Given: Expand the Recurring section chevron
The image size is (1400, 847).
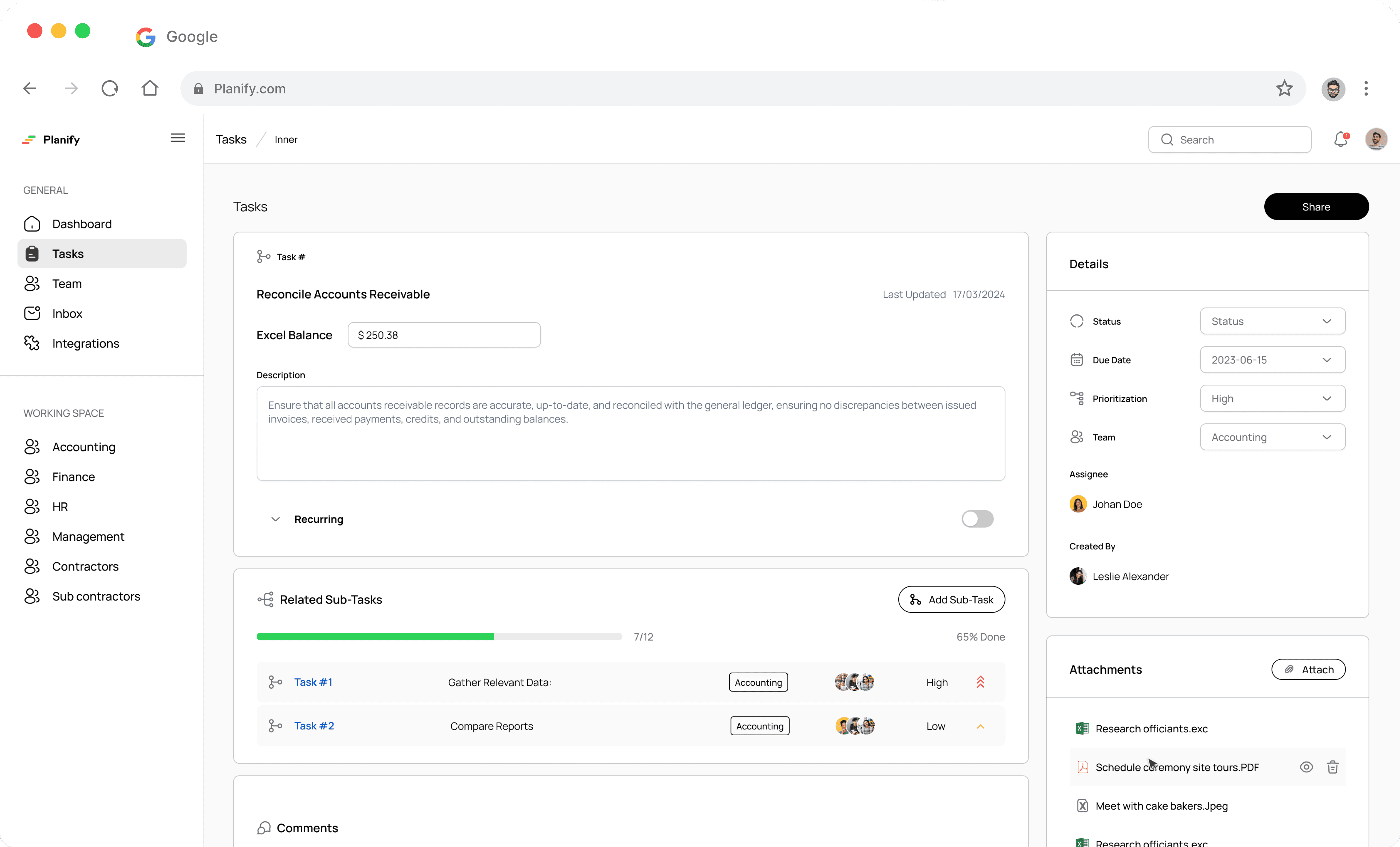Looking at the screenshot, I should click(x=276, y=519).
